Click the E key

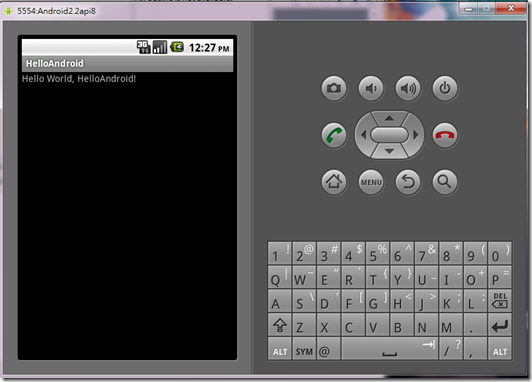coord(328,277)
